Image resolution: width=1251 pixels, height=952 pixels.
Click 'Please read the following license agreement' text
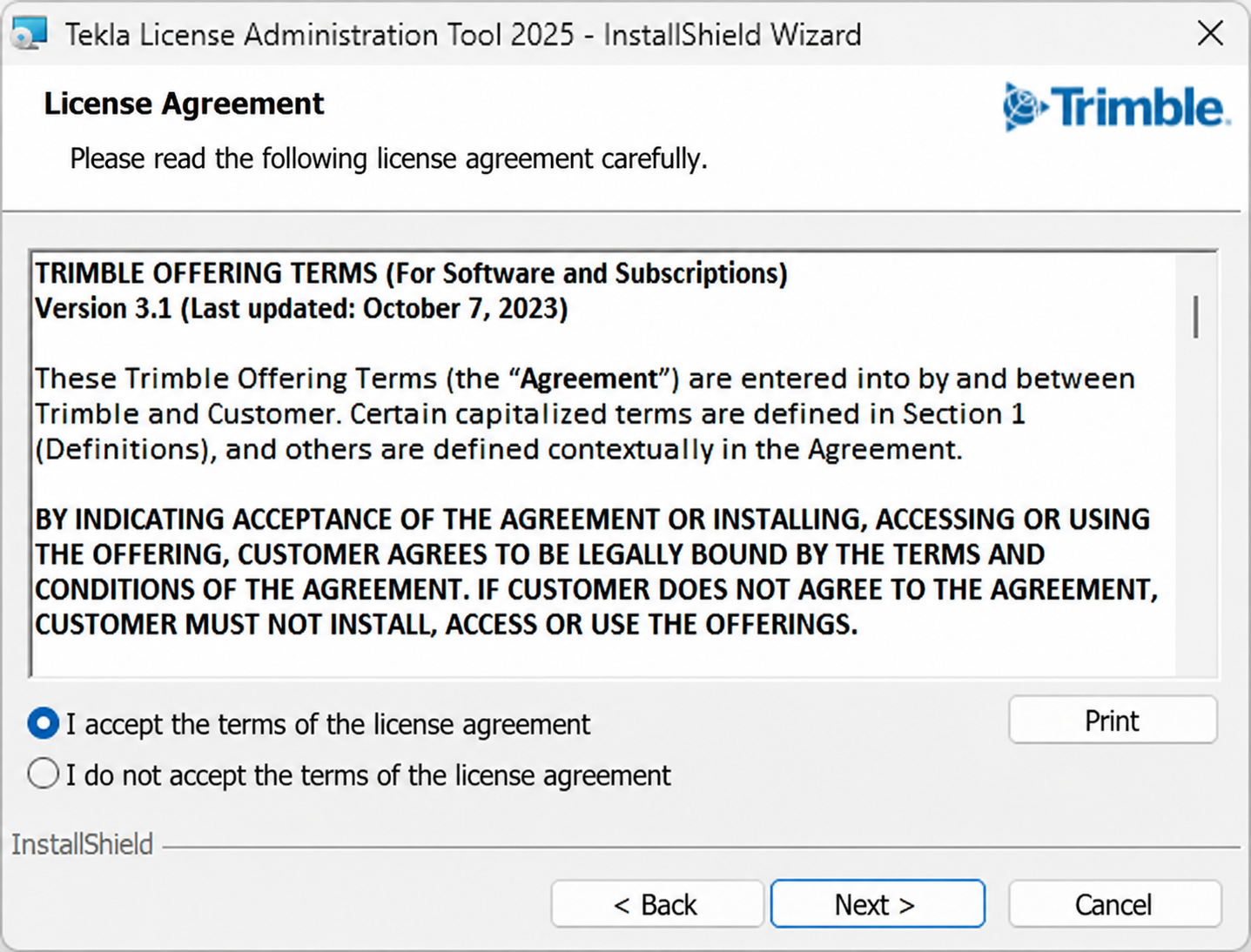point(388,159)
